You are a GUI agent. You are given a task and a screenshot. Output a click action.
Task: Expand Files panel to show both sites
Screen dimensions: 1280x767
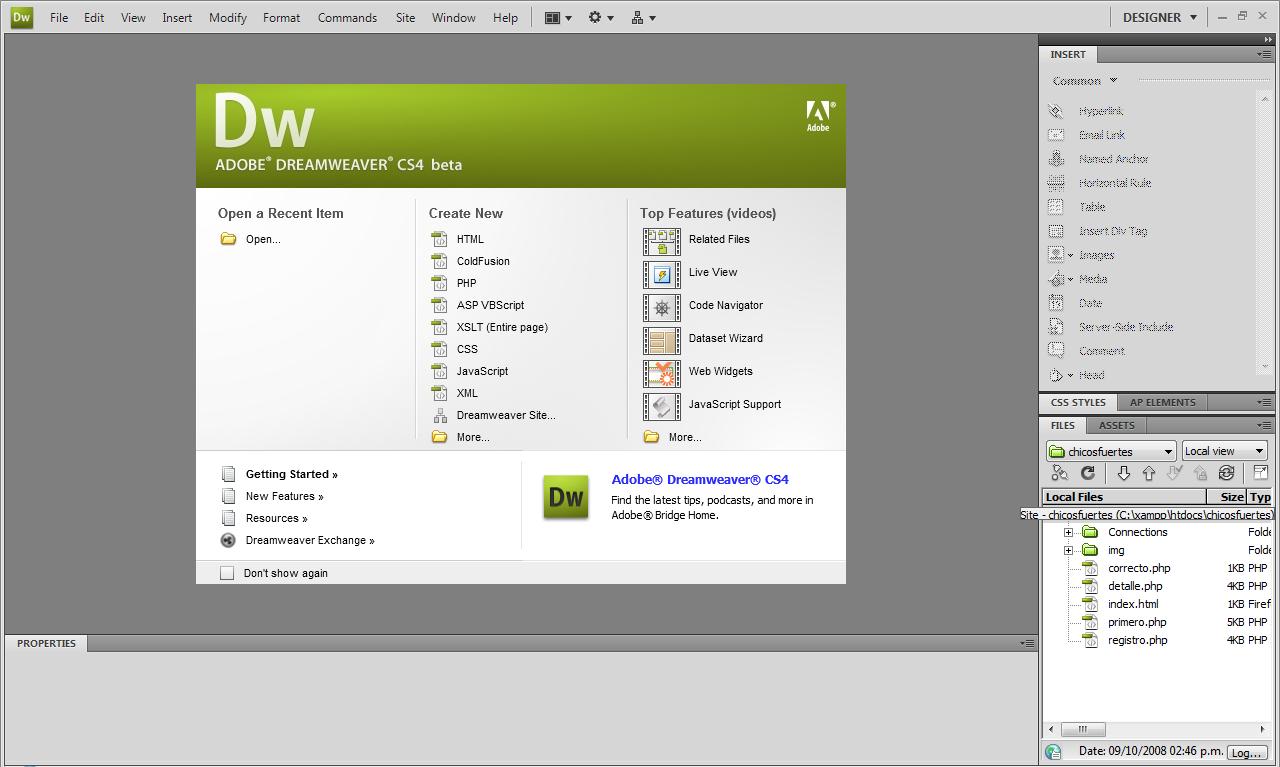[1261, 473]
